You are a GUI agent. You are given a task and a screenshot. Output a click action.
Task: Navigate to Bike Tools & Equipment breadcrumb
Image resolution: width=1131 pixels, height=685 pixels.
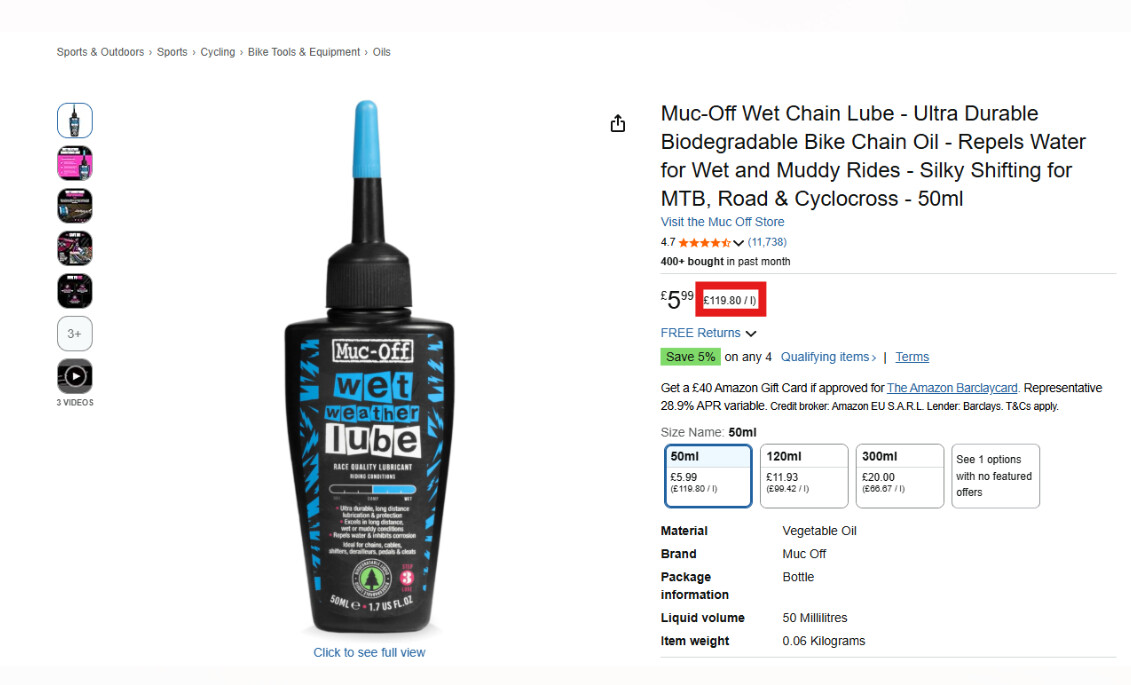click(304, 52)
